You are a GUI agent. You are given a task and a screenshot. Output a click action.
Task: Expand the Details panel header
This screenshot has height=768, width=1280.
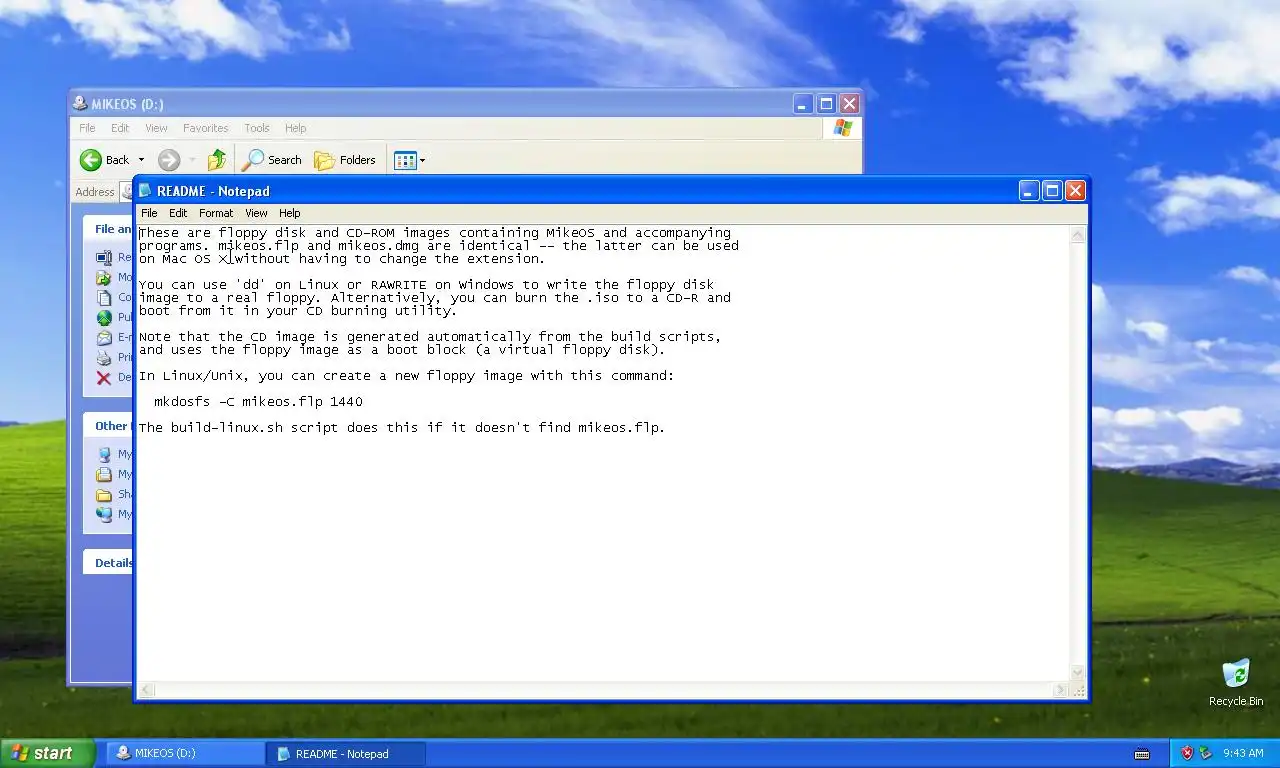pyautogui.click(x=108, y=563)
